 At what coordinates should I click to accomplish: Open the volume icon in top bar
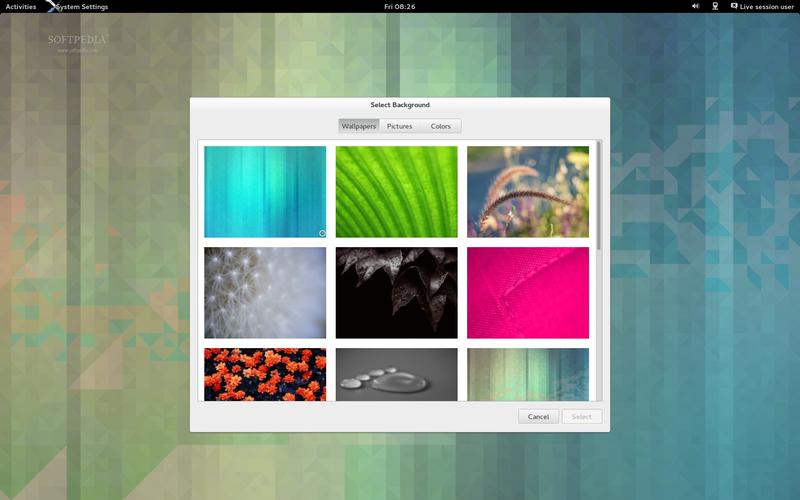pyautogui.click(x=696, y=6)
